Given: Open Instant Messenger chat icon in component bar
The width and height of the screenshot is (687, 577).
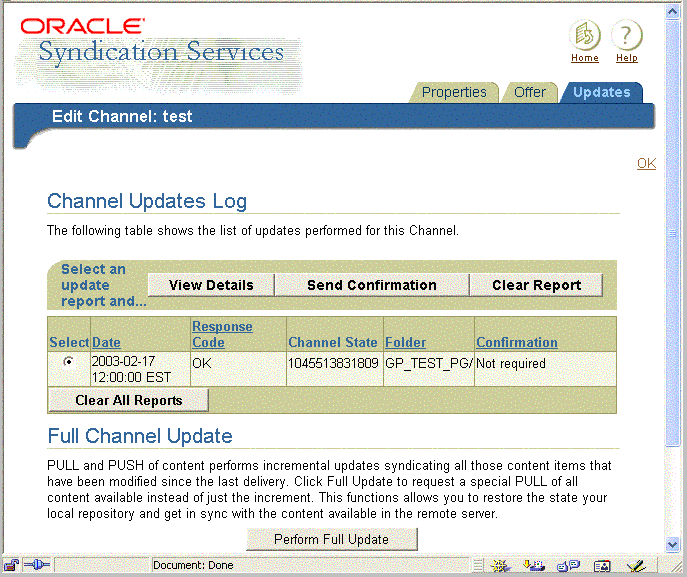Looking at the screenshot, I should [x=568, y=566].
